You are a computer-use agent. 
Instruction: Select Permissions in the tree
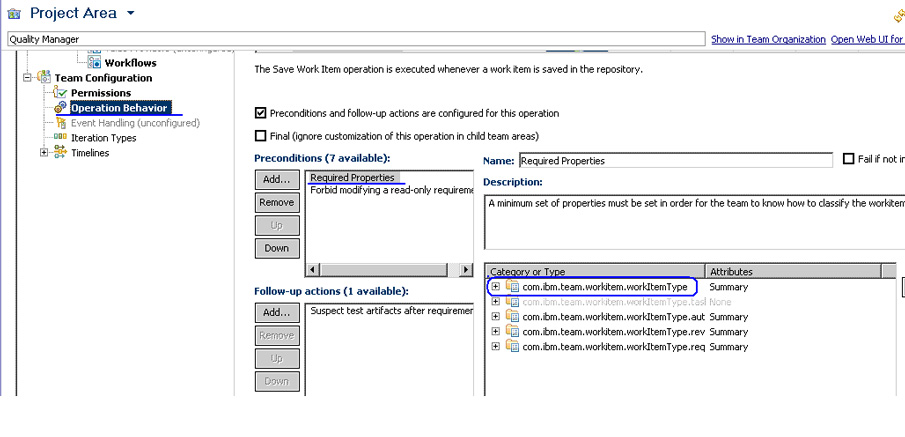(x=101, y=93)
